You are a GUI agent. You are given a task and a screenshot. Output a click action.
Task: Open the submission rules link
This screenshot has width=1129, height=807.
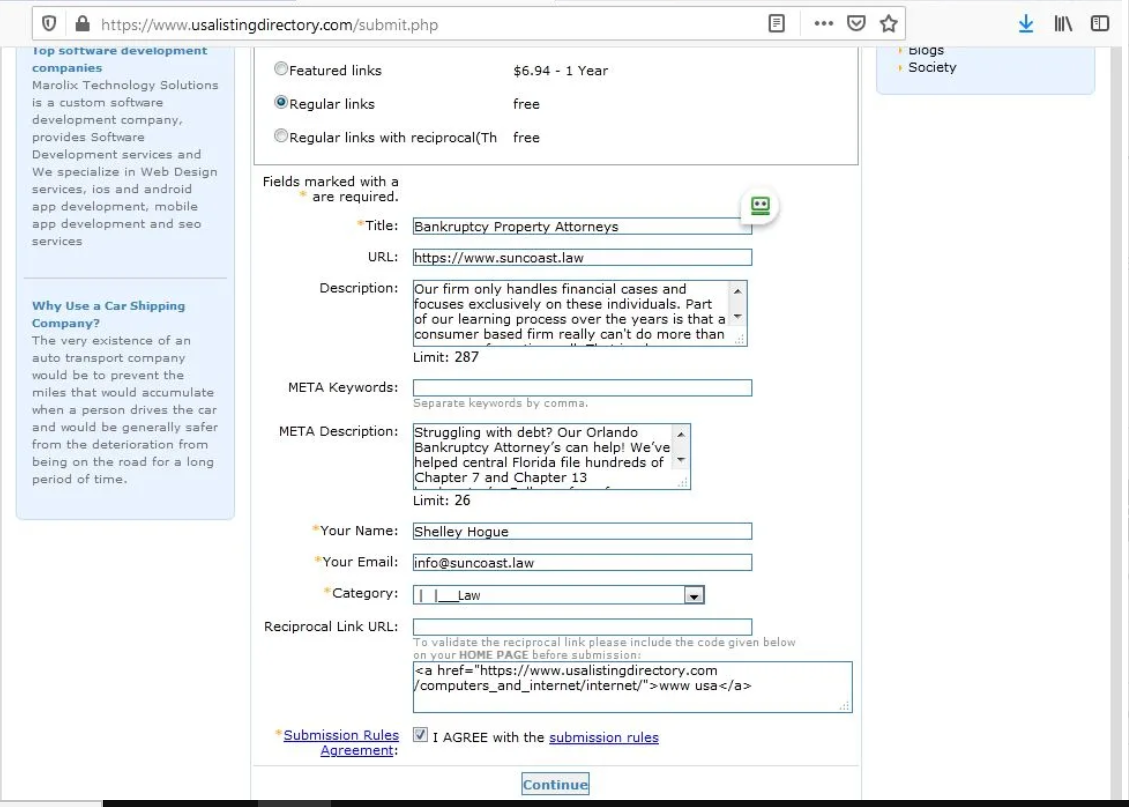pos(603,738)
